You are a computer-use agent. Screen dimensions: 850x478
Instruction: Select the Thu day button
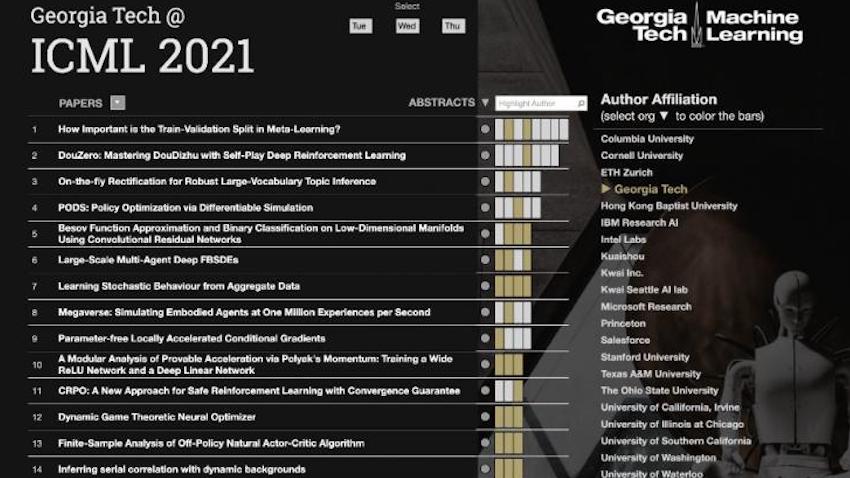pyautogui.click(x=453, y=26)
